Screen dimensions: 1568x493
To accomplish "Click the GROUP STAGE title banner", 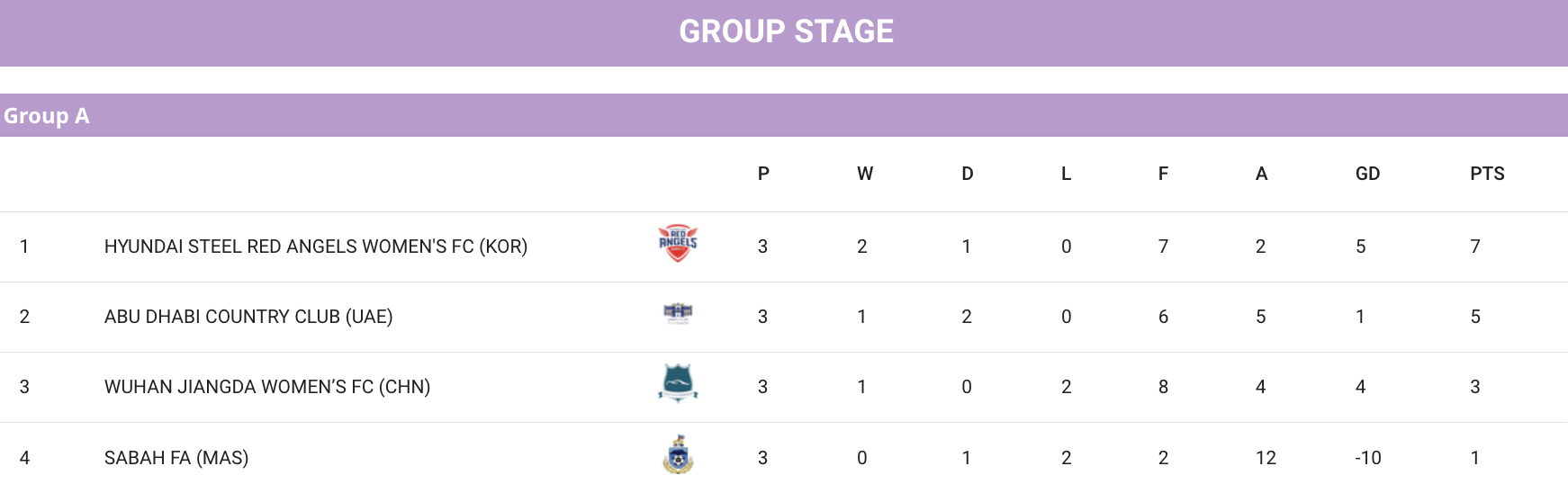I will click(x=784, y=32).
